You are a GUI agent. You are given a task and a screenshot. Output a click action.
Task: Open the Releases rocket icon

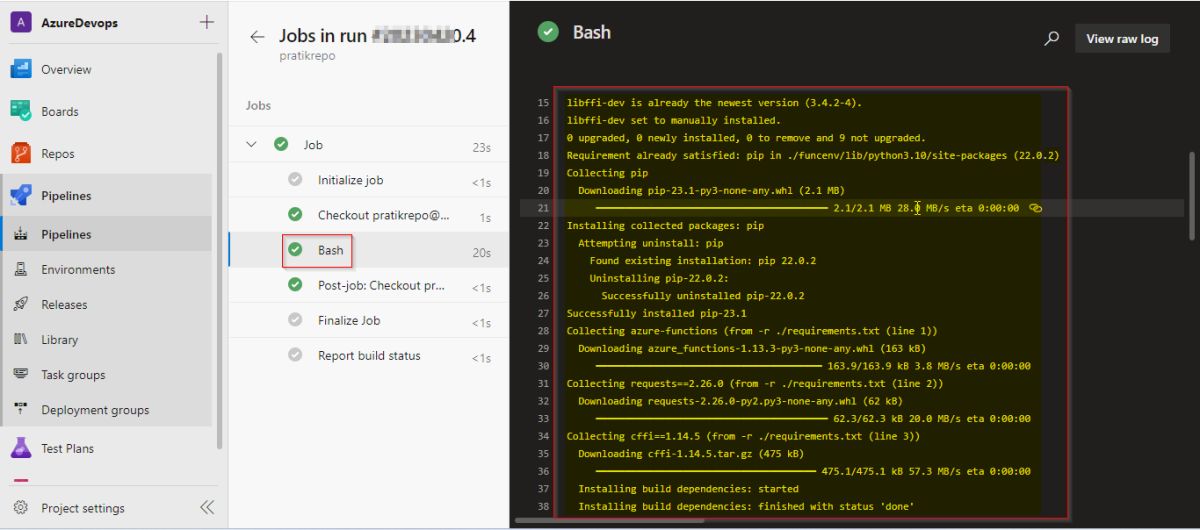[21, 304]
